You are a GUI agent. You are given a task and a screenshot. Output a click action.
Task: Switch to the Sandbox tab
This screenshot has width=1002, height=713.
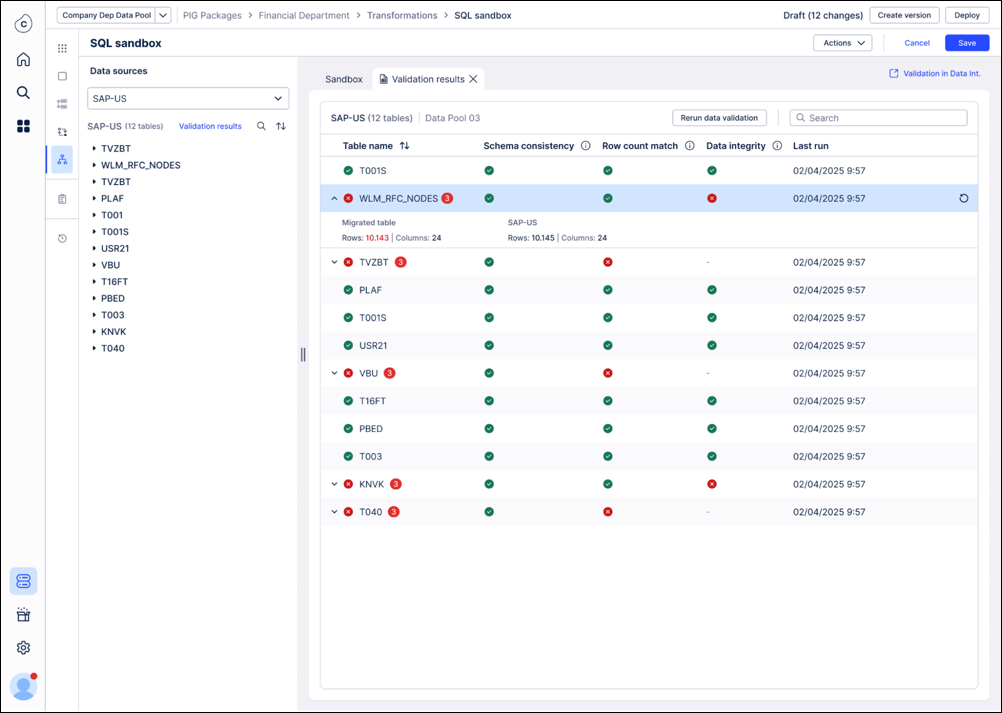coord(344,79)
